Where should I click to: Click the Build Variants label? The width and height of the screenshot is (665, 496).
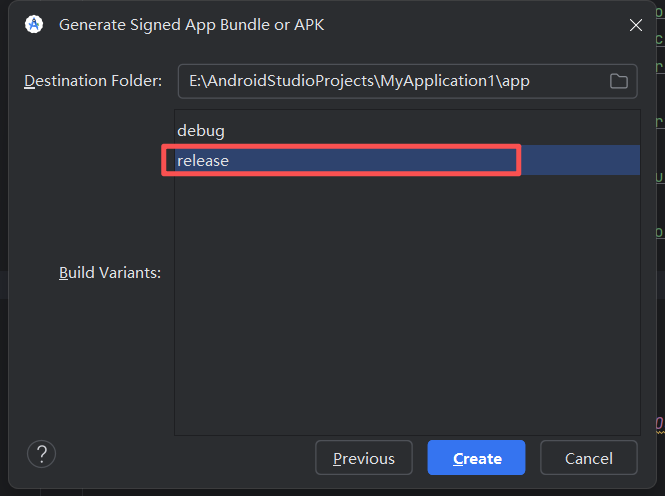pos(110,272)
